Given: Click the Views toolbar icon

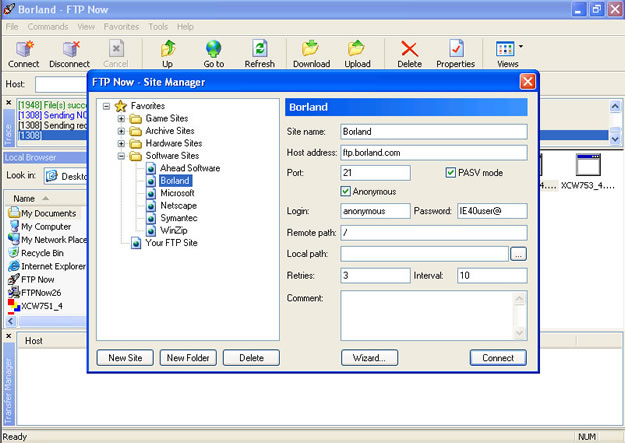Looking at the screenshot, I should coord(505,49).
